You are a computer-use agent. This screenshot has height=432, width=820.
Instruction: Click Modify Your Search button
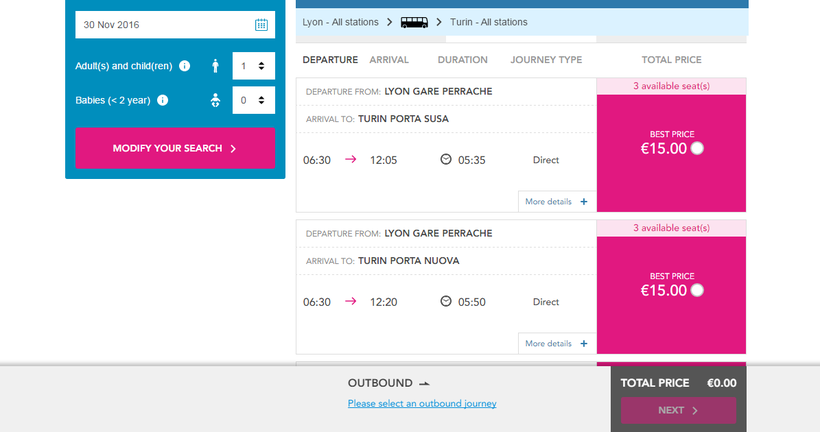(x=175, y=149)
